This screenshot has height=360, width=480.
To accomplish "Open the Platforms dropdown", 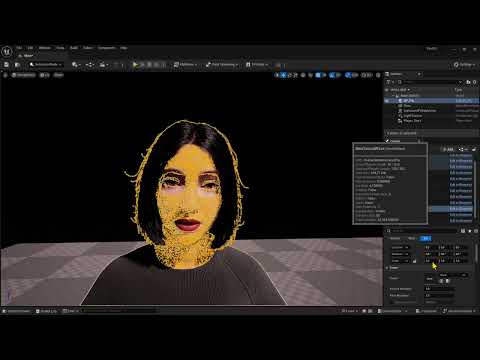I will coord(185,65).
